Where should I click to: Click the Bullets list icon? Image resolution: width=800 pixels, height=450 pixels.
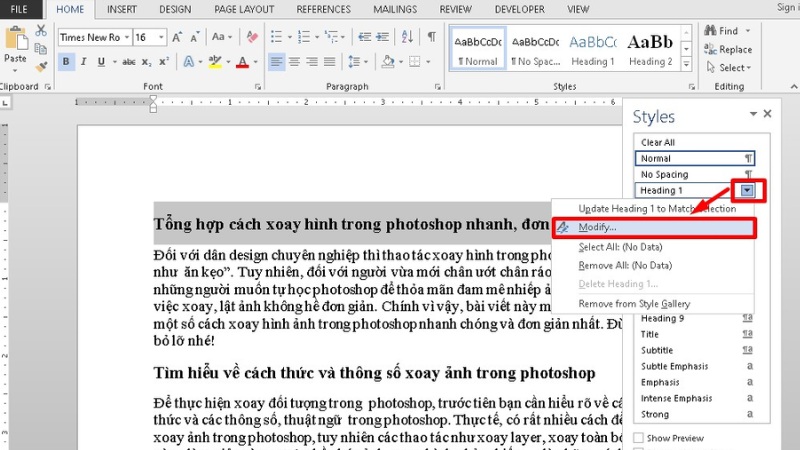(x=277, y=37)
